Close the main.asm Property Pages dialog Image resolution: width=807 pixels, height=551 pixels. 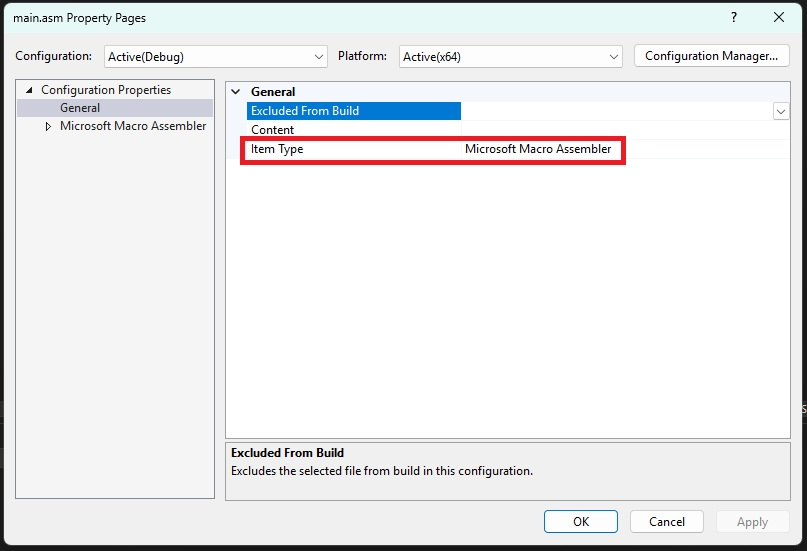[779, 17]
